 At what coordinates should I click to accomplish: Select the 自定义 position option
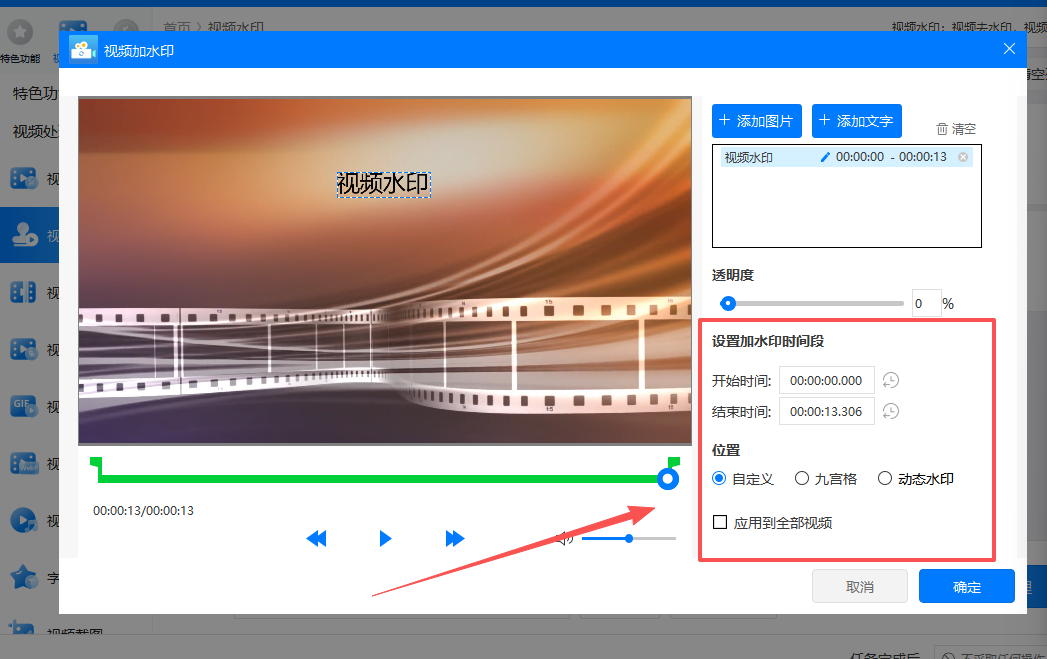(x=718, y=478)
